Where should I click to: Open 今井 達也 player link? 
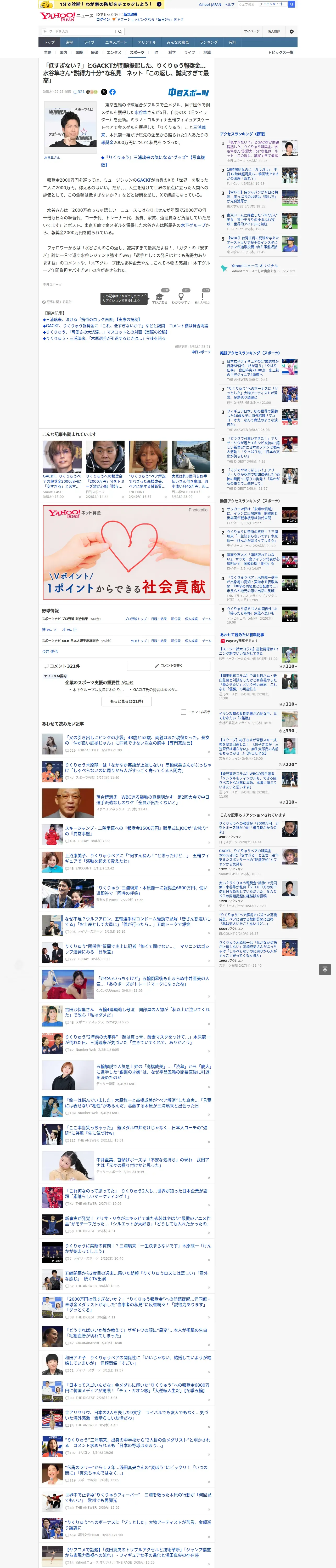point(49,651)
